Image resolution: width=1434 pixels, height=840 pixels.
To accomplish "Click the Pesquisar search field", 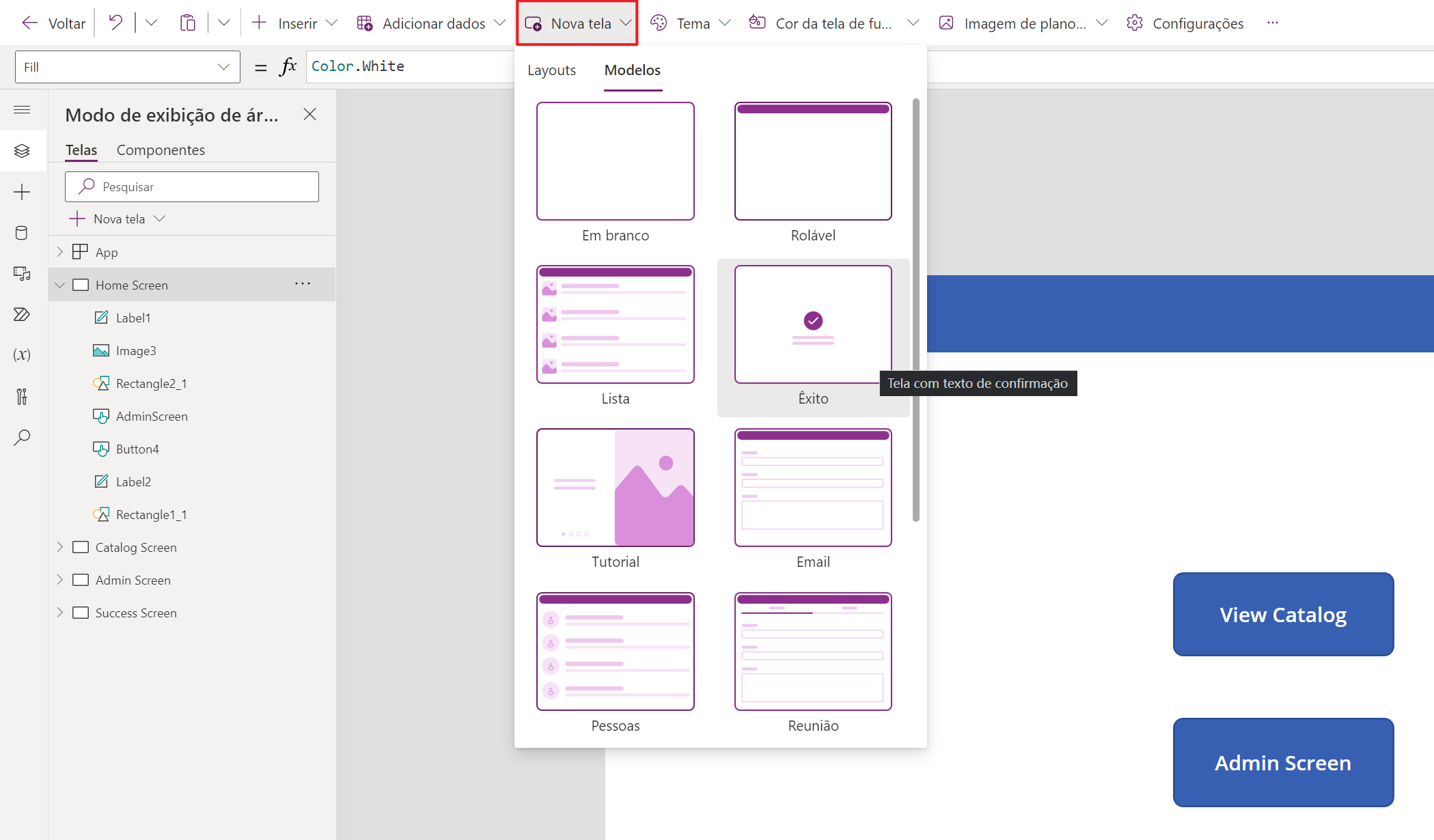I will (x=192, y=186).
